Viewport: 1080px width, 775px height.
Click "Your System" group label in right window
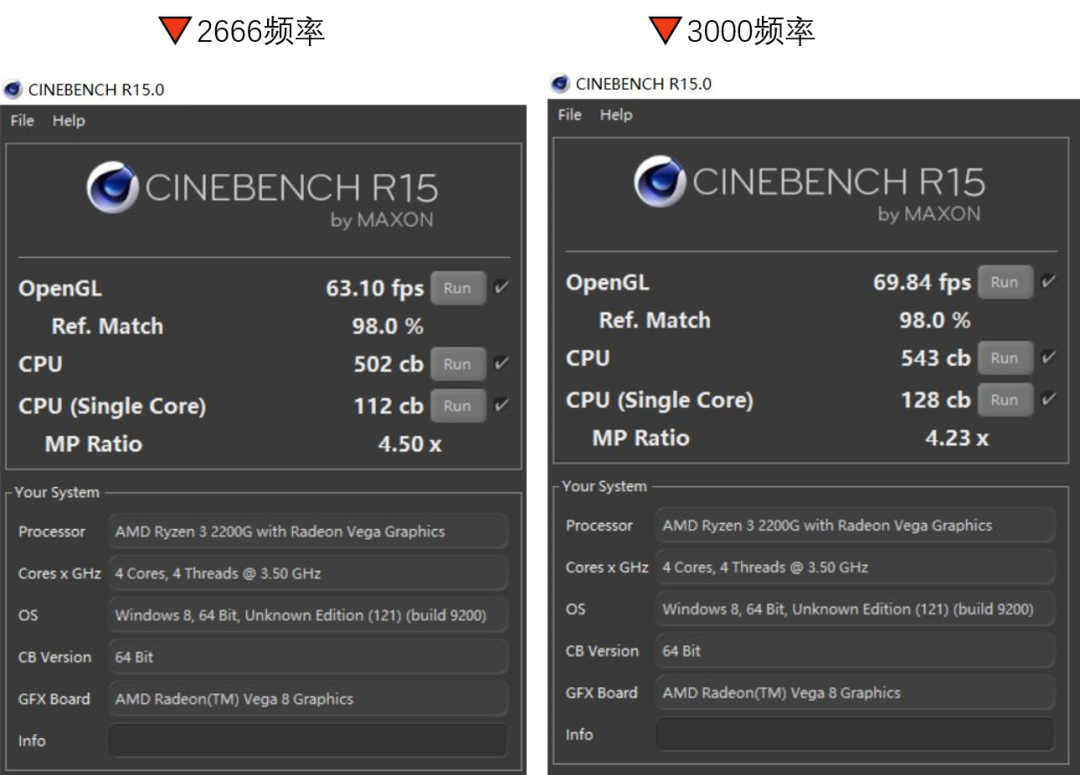pos(604,486)
